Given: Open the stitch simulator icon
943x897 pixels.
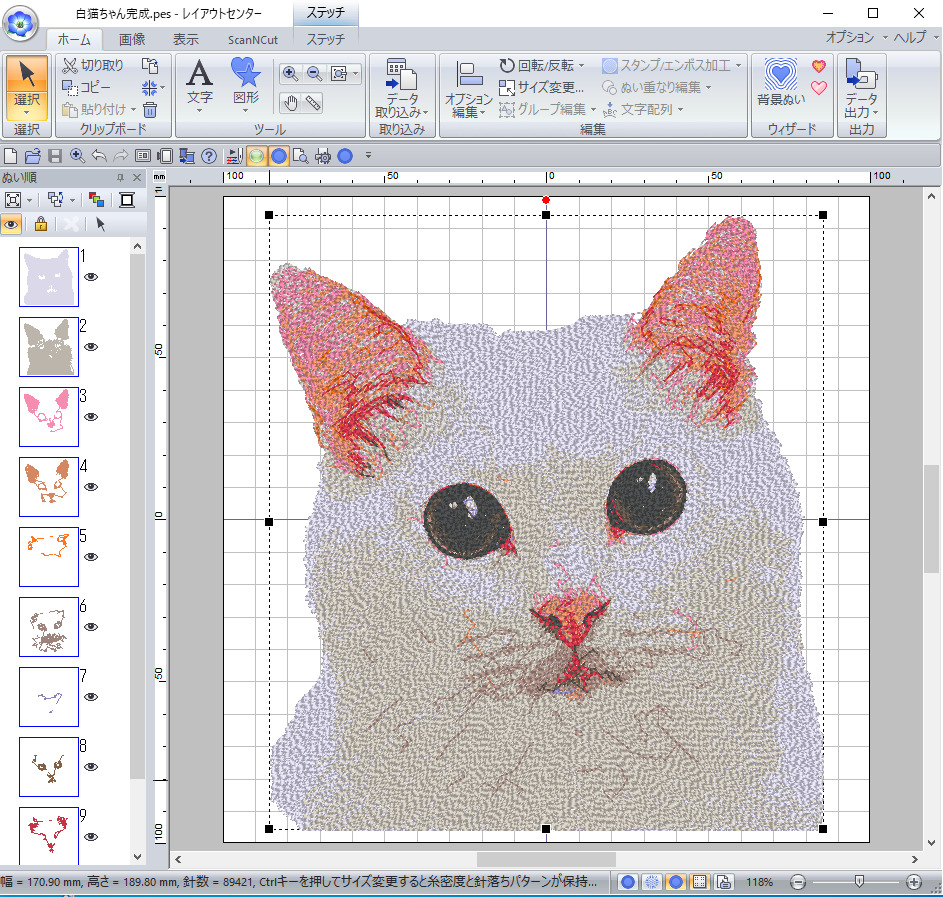Looking at the screenshot, I should click(x=235, y=156).
